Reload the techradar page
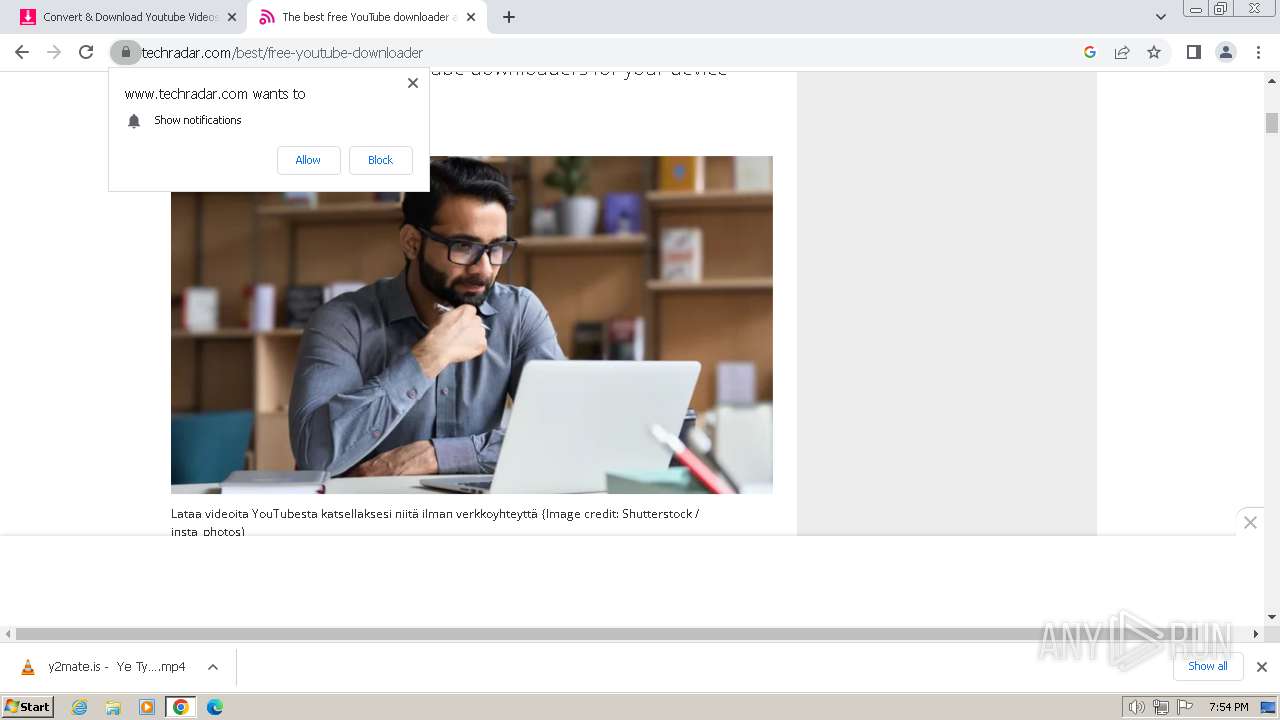Viewport: 1280px width, 720px height. pos(86,52)
